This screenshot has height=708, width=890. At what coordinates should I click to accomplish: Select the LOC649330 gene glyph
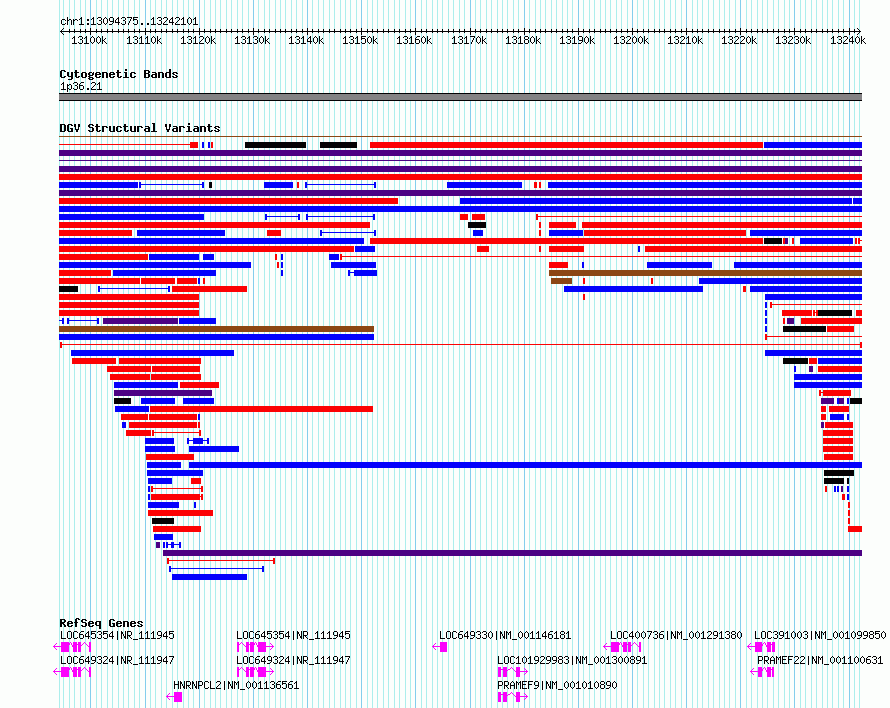440,647
